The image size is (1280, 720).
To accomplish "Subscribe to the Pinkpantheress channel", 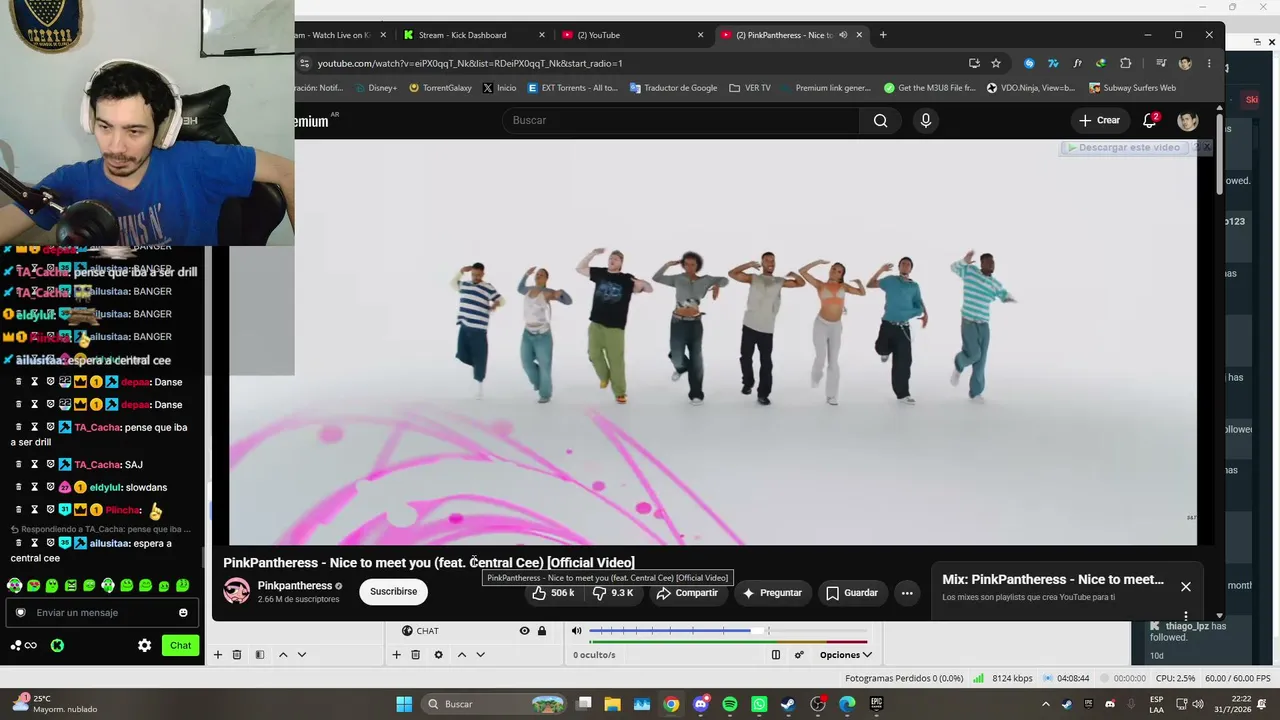I will click(x=393, y=592).
